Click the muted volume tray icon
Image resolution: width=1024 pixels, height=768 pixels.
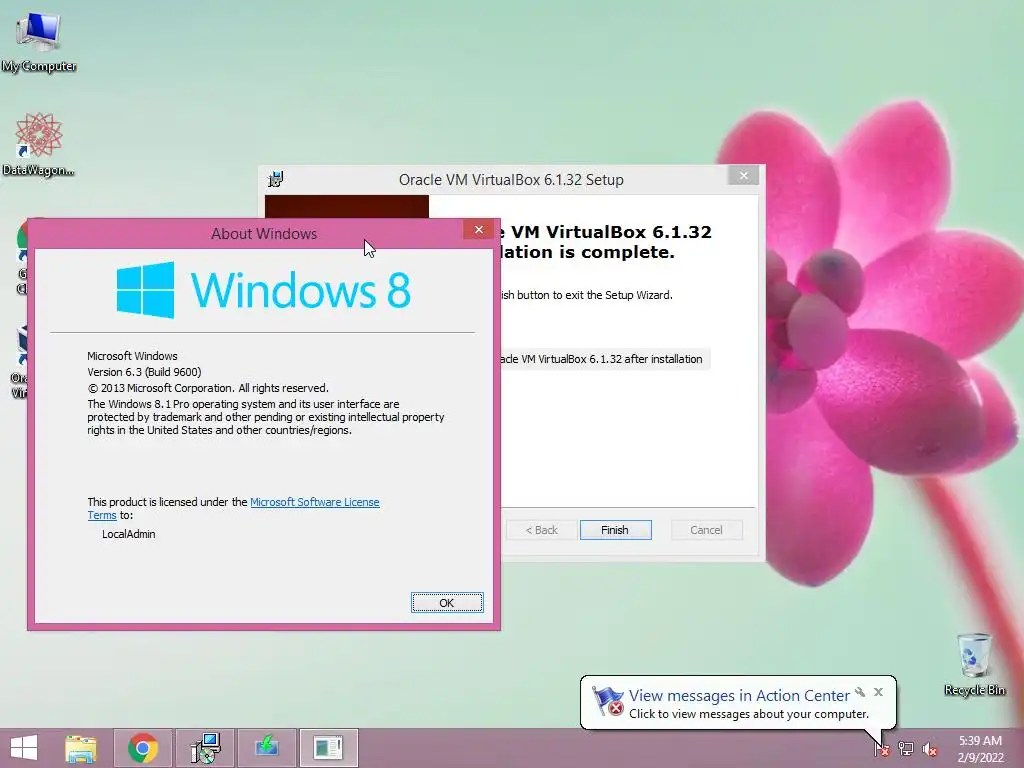pos(930,749)
